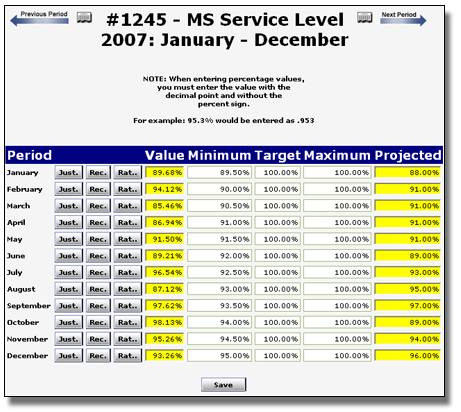Click September Rec. button
Viewport: 461px width, 412px height.
pyautogui.click(x=98, y=306)
